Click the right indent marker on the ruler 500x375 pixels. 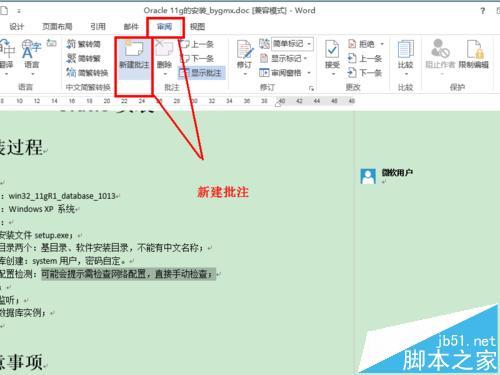click(x=278, y=105)
